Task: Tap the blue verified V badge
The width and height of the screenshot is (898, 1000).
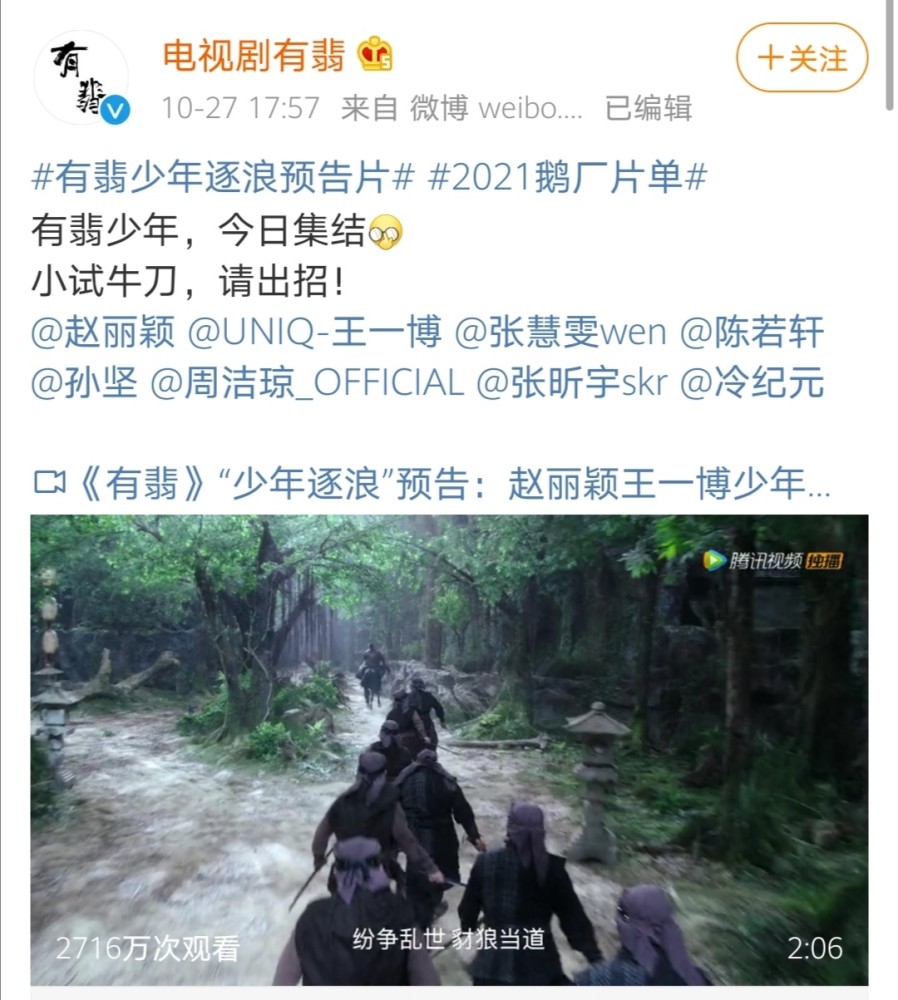Action: tap(115, 111)
